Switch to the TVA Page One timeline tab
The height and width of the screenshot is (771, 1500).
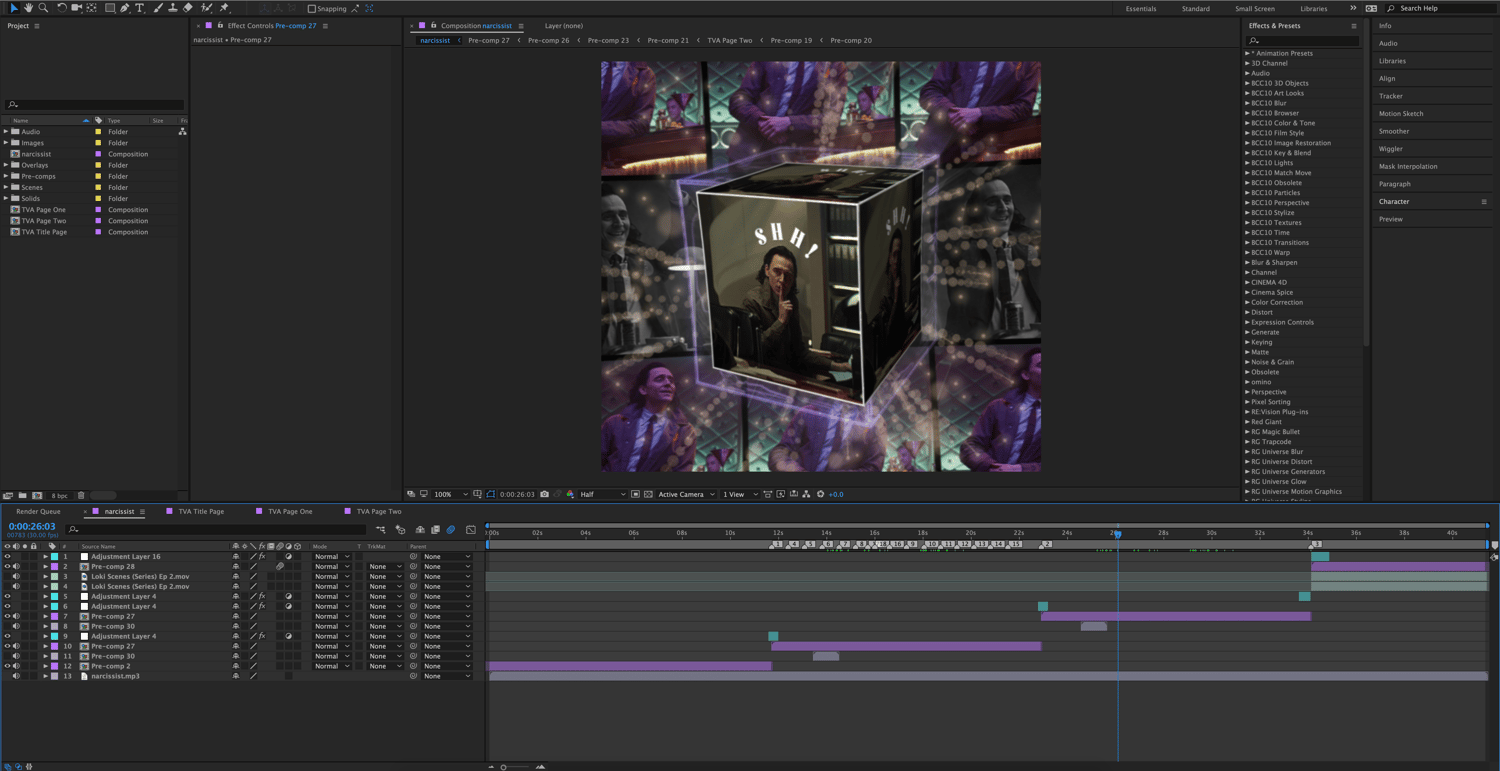(x=290, y=511)
